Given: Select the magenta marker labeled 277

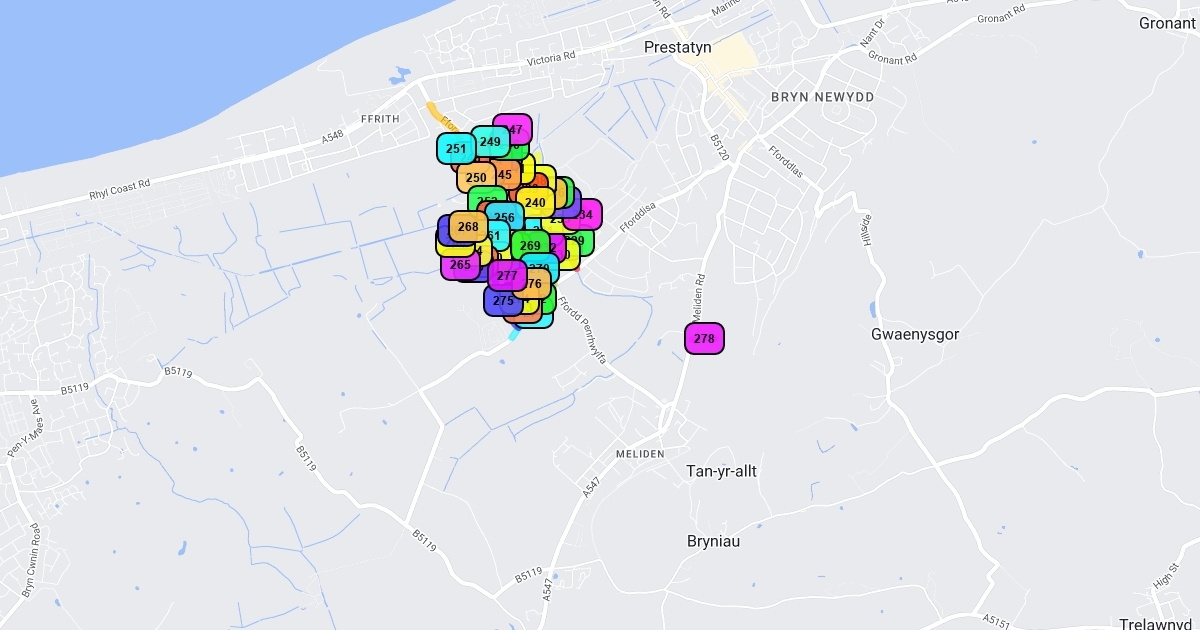Looking at the screenshot, I should 507,276.
